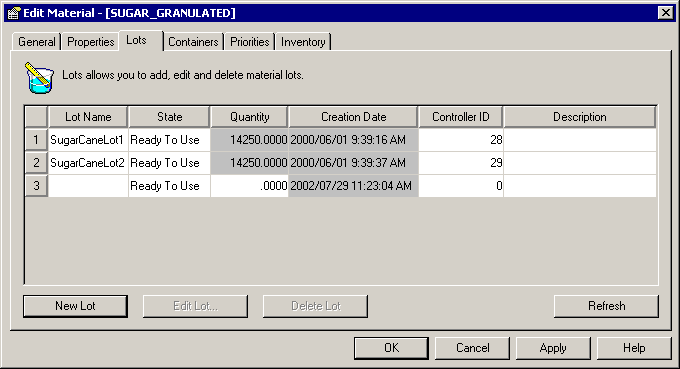Select the Lots tab
680x369 pixels.
(x=141, y=40)
